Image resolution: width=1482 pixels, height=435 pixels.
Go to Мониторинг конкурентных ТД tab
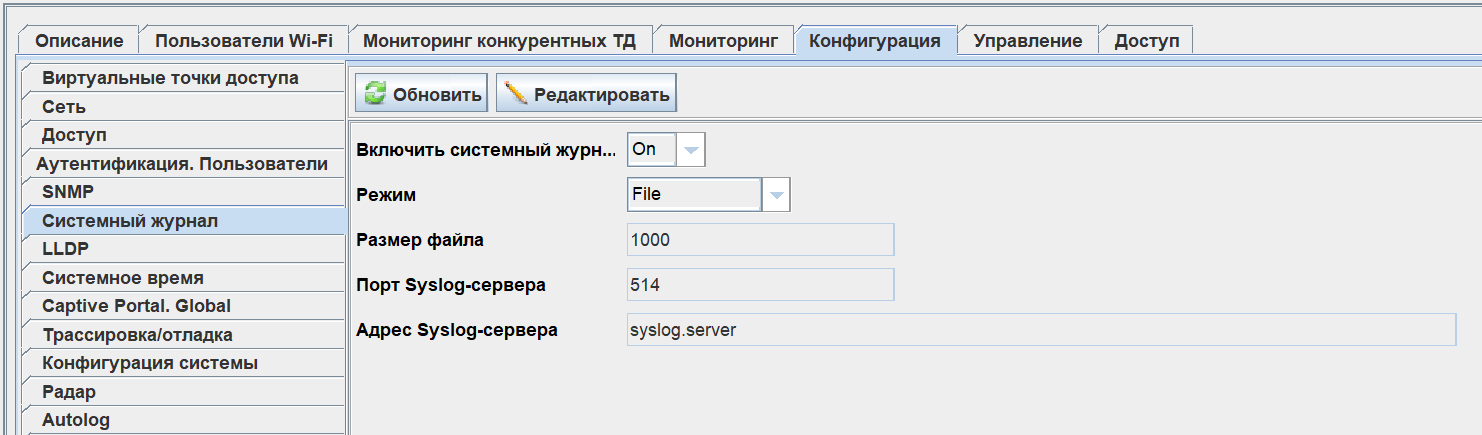499,41
